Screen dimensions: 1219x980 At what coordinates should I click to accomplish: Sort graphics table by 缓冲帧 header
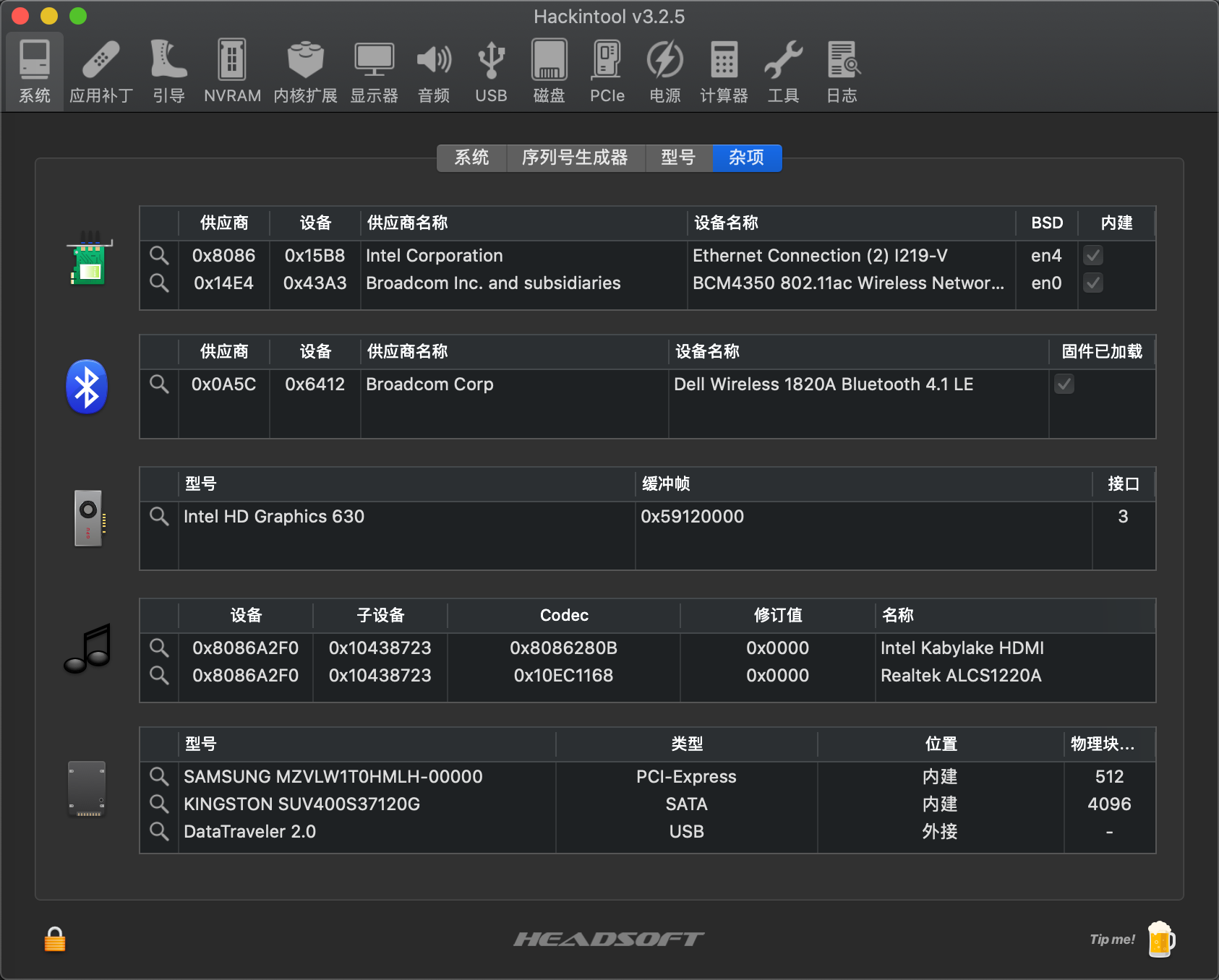[x=864, y=483]
